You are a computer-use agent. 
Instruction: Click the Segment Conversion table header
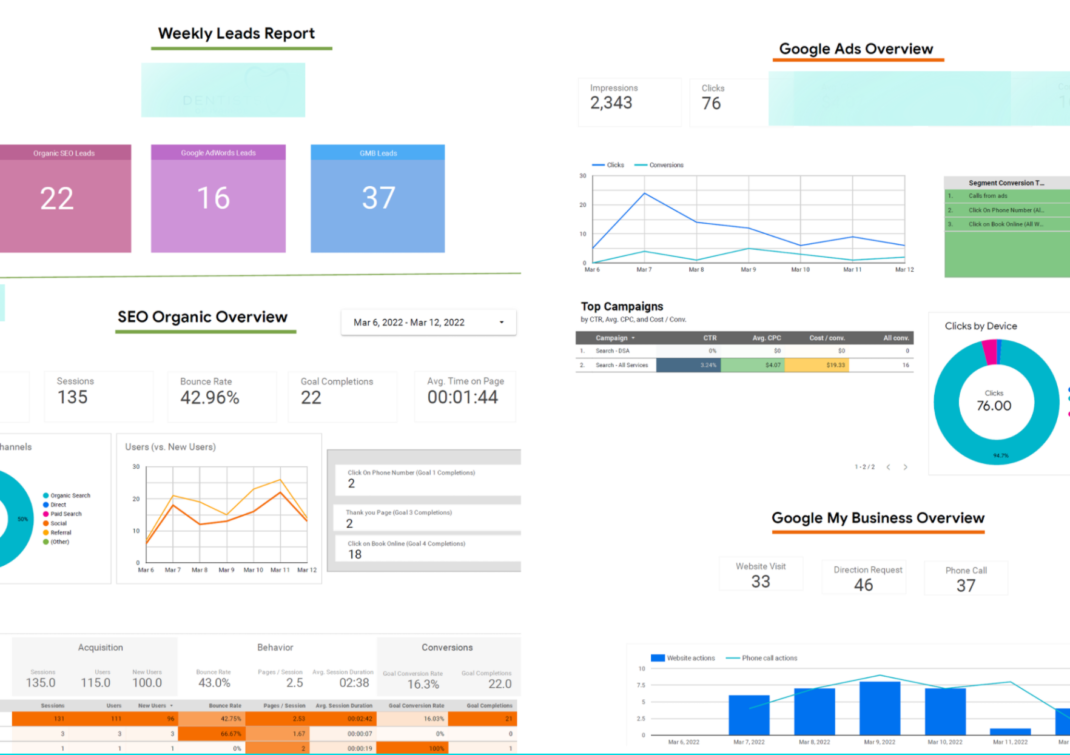click(1007, 183)
